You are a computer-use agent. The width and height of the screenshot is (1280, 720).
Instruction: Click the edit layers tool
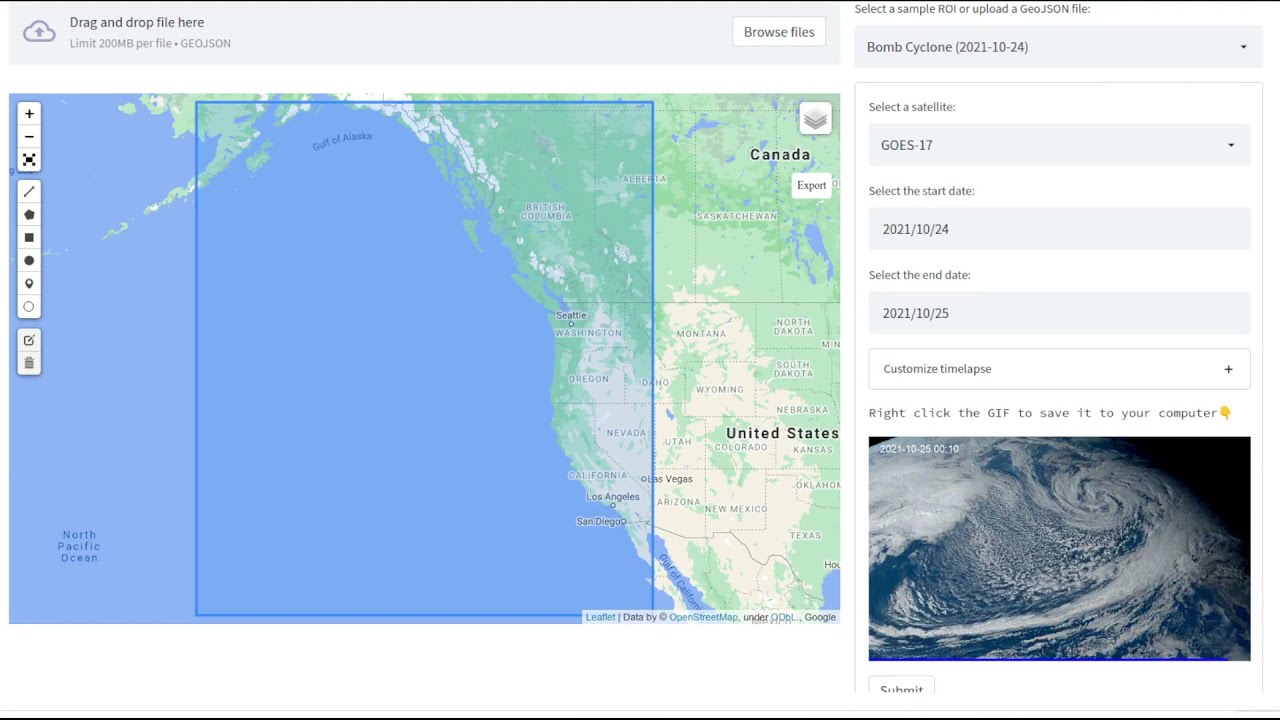click(x=29, y=340)
